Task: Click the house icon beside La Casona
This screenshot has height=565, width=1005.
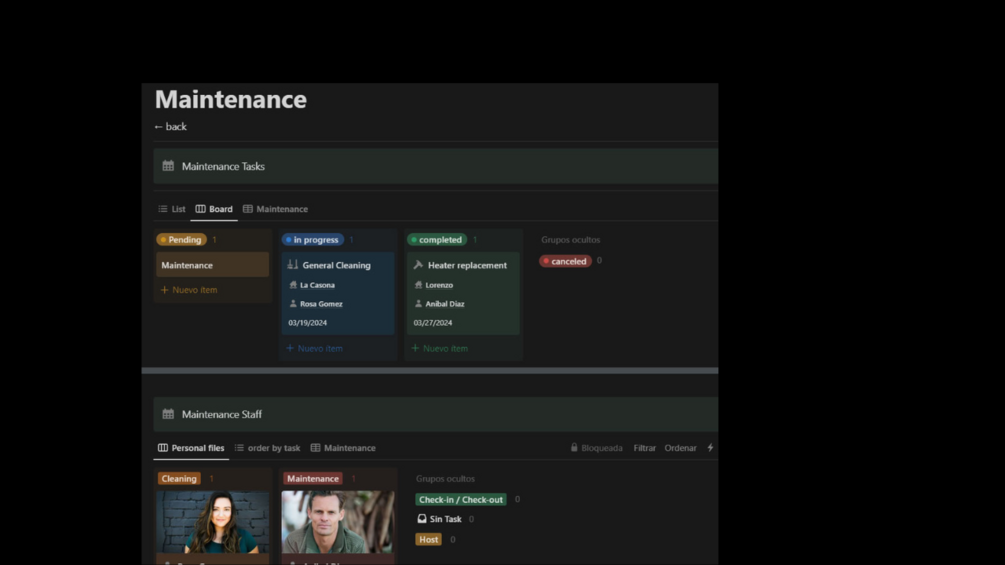Action: tap(293, 284)
